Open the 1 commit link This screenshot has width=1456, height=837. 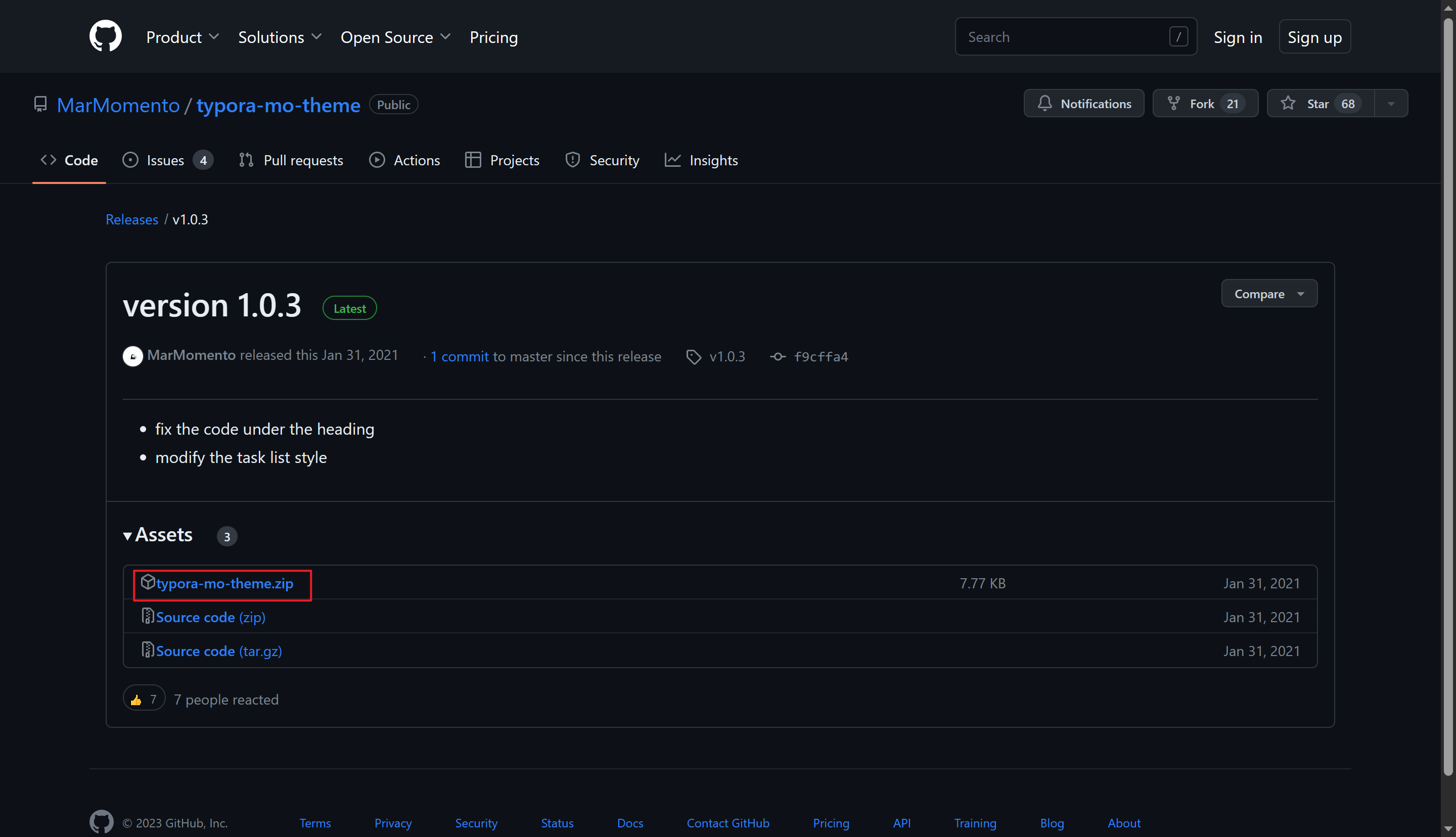coord(459,356)
